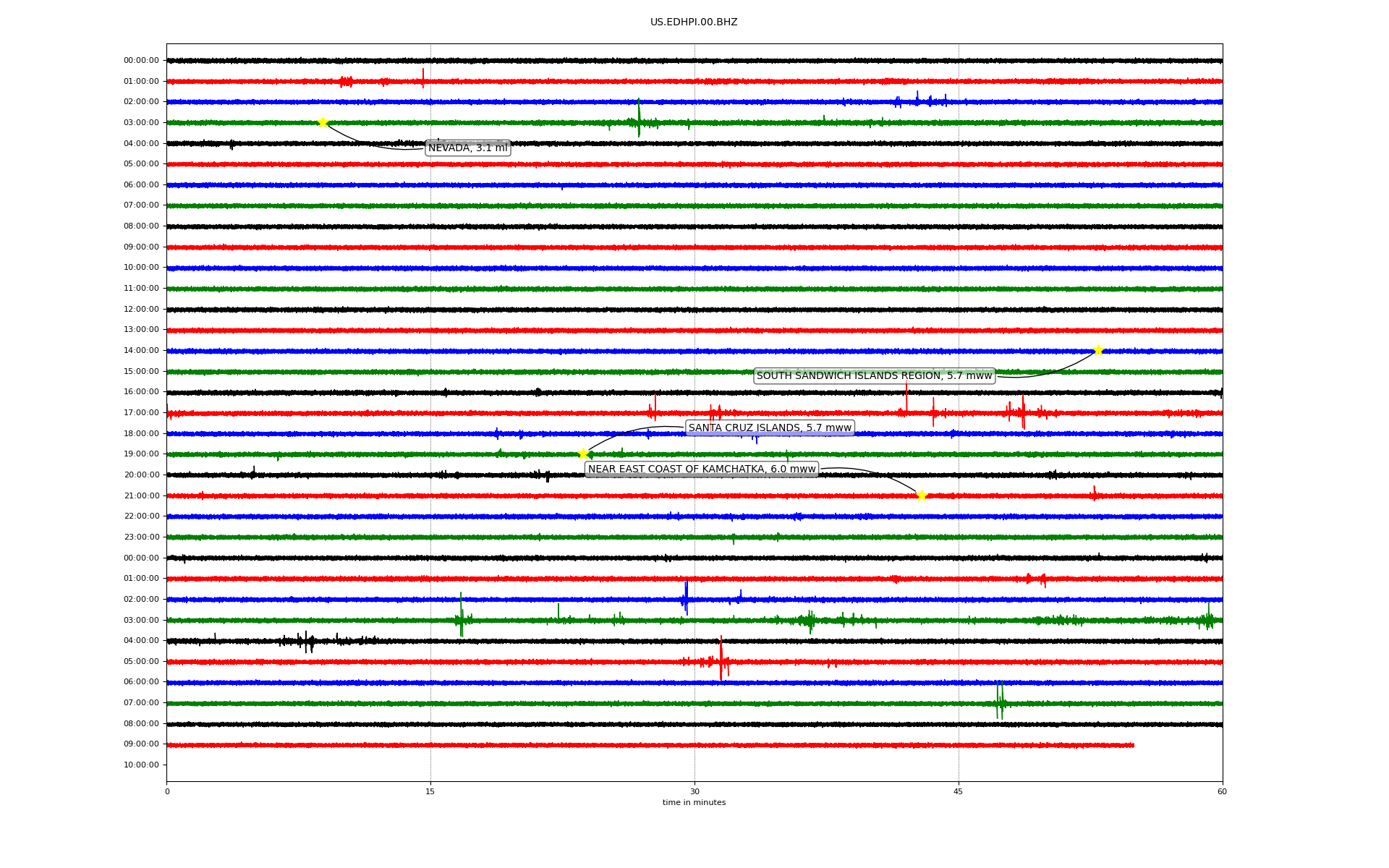This screenshot has width=1389, height=868.
Task: Click the SOUTH SANDWICH ISLANDS REGION label
Action: (x=874, y=376)
